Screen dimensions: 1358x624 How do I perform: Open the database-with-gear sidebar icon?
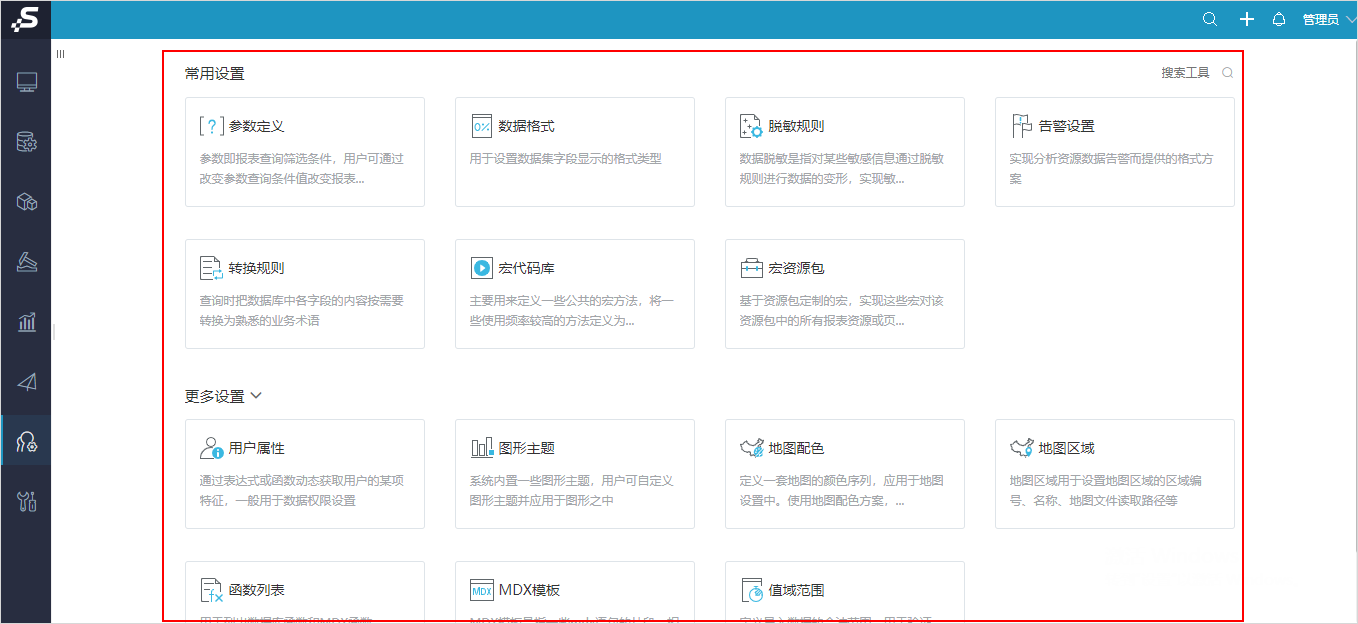point(27,142)
